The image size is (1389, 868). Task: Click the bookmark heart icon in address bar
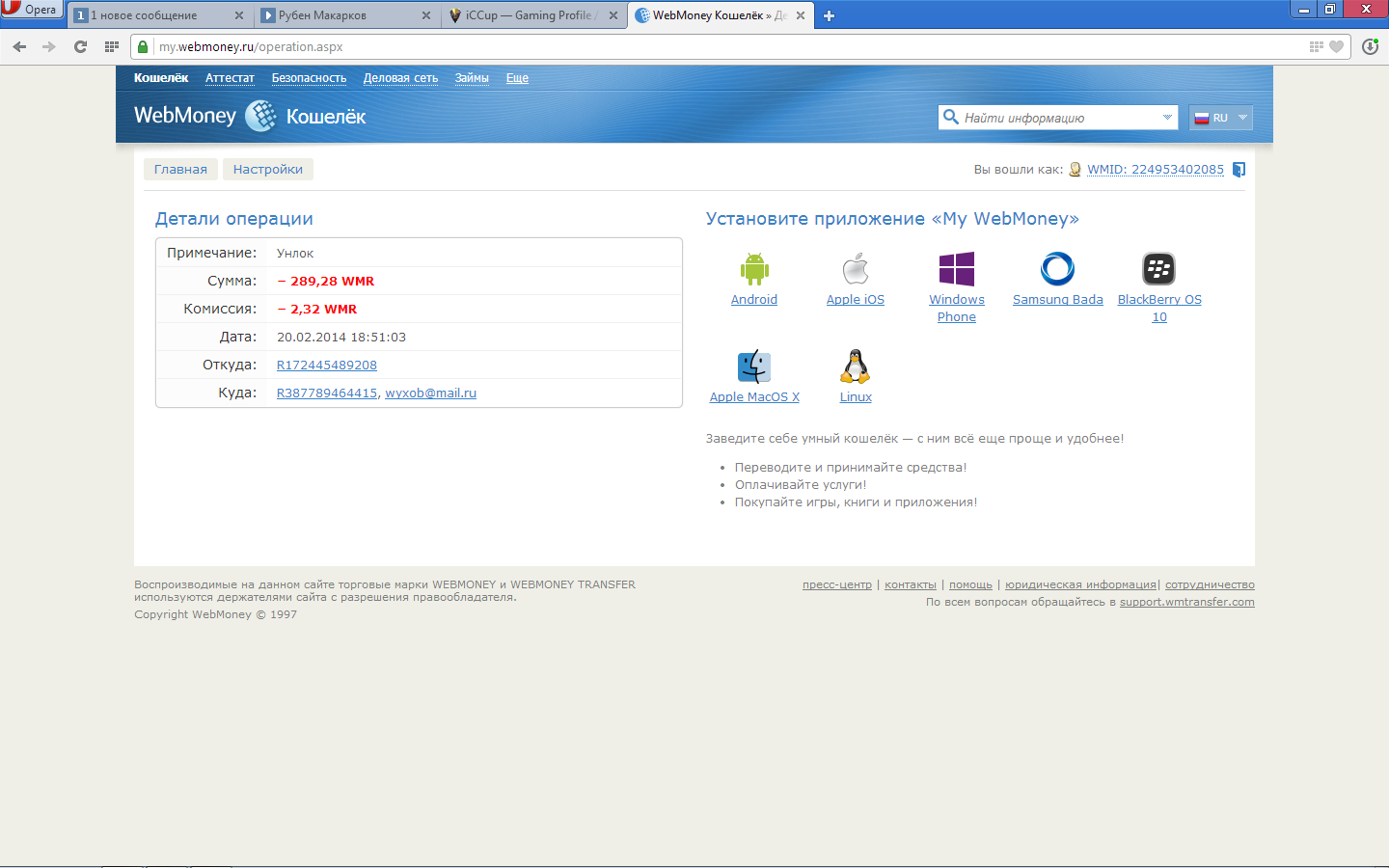(x=1336, y=46)
